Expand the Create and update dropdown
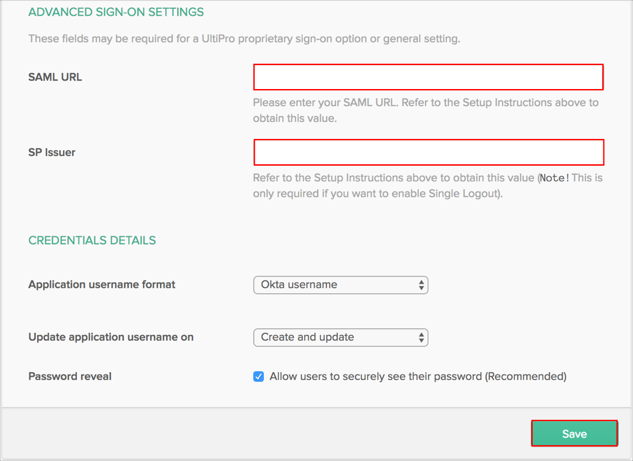The image size is (633, 461). point(340,337)
